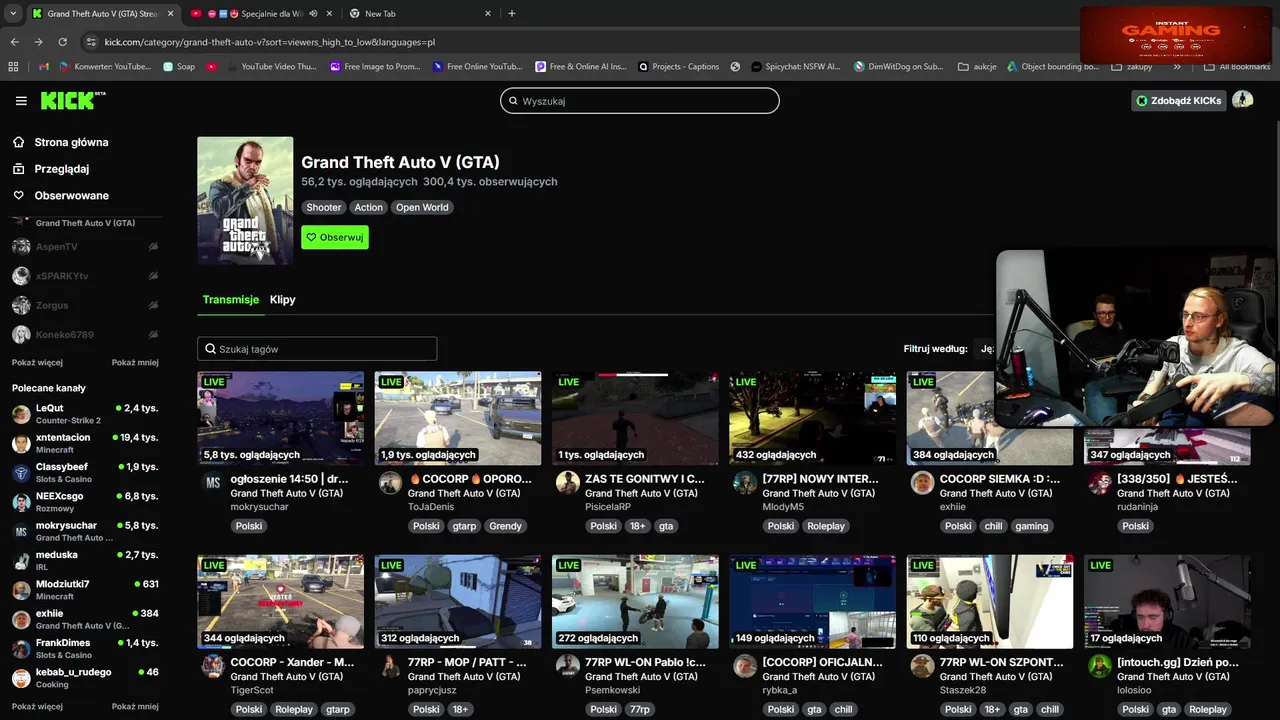
Task: Click the address bar URL
Action: click(x=270, y=42)
